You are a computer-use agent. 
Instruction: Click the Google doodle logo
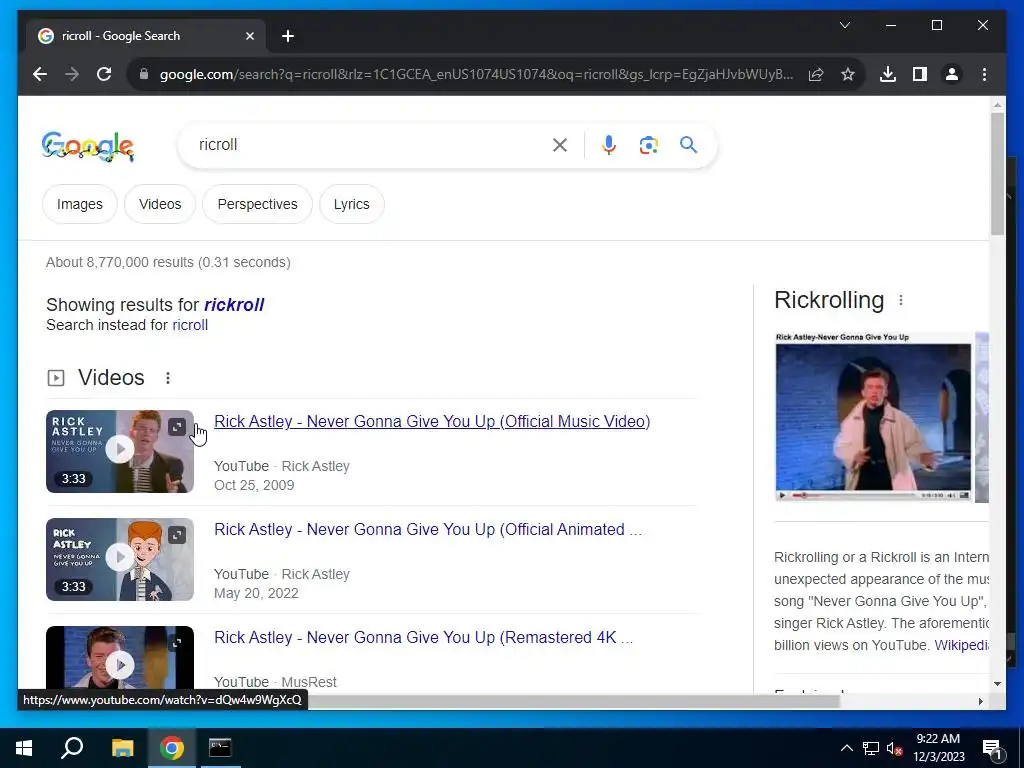point(88,146)
